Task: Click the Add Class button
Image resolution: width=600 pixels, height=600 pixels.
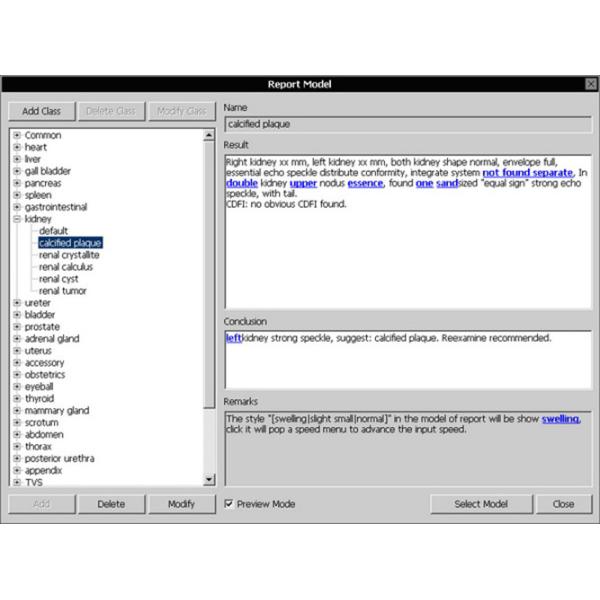Action: click(x=42, y=111)
